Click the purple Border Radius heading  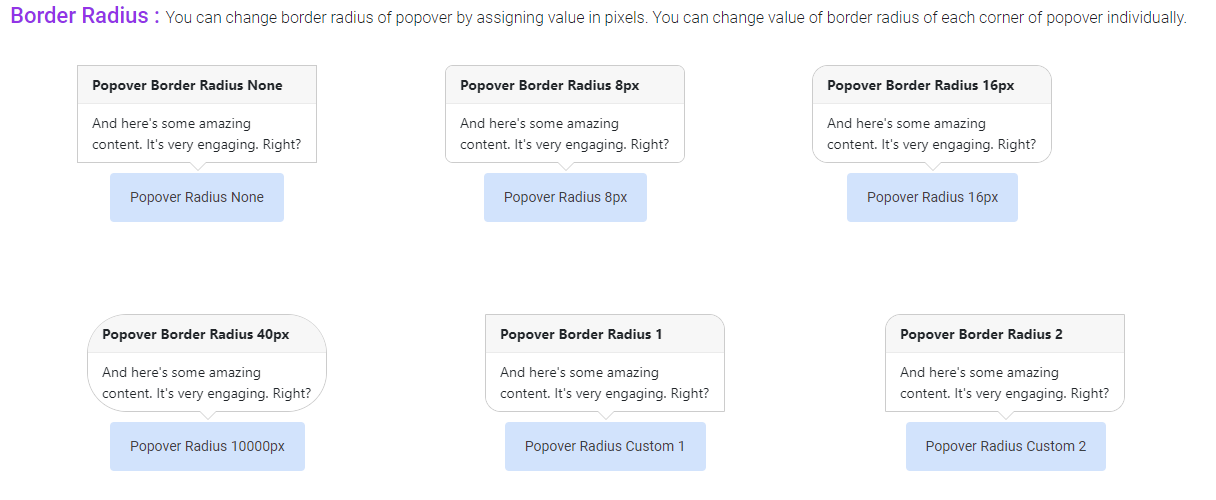click(x=85, y=17)
